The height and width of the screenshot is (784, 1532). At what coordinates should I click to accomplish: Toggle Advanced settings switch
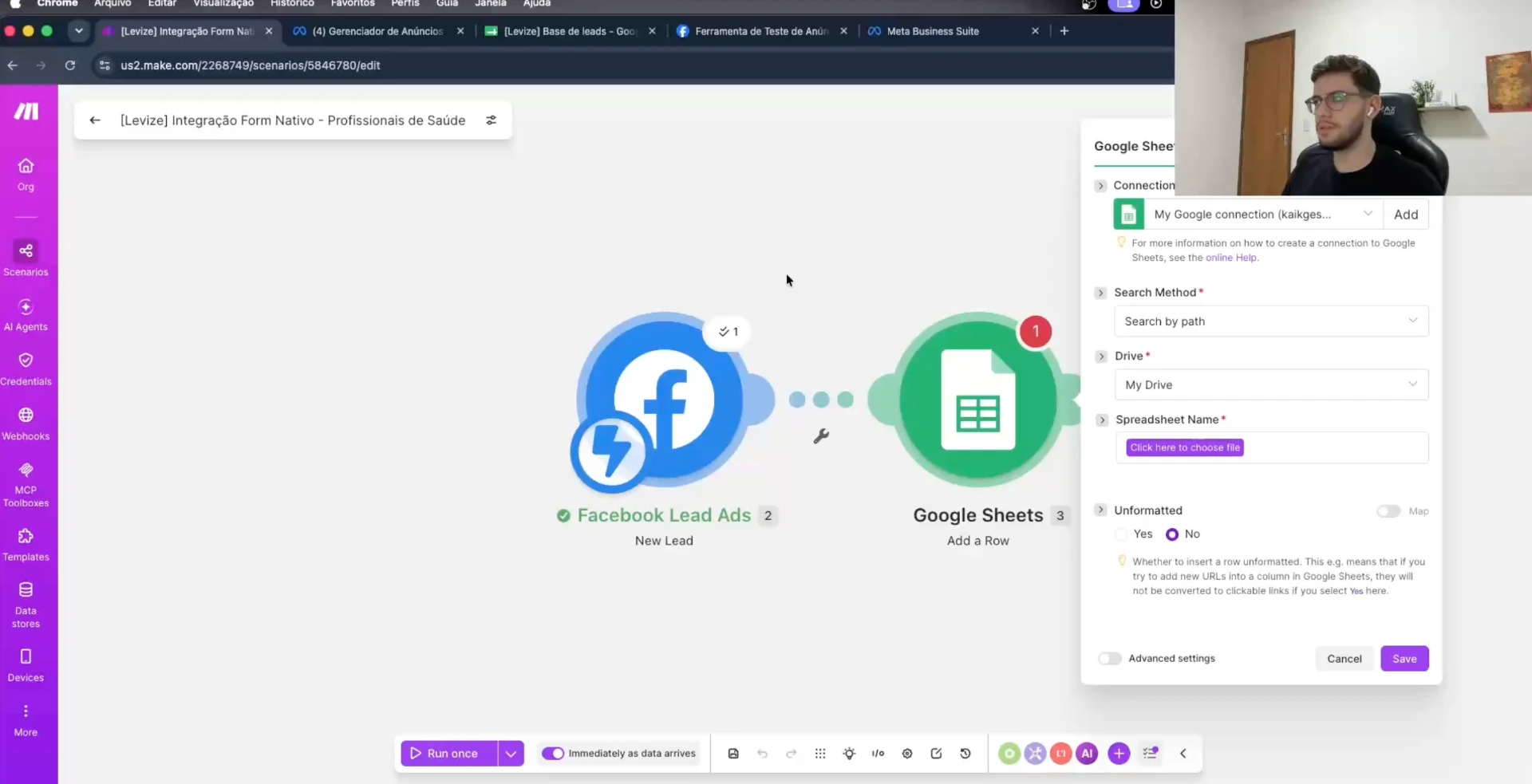point(1110,659)
